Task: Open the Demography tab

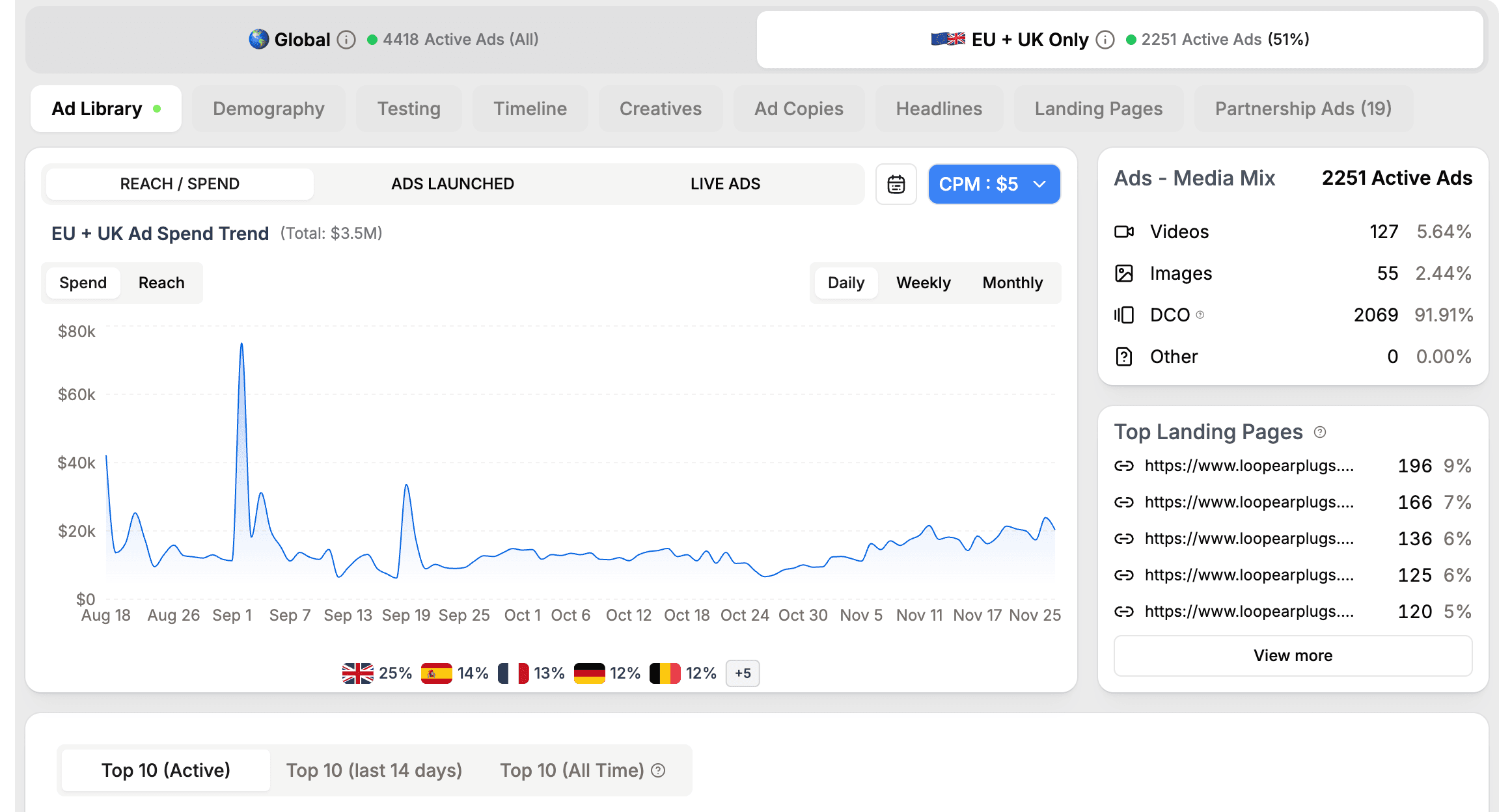Action: coord(268,109)
